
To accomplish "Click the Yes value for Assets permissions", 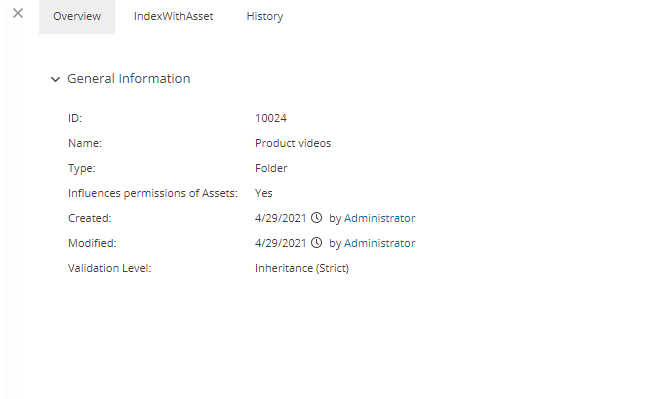I will pos(264,193).
